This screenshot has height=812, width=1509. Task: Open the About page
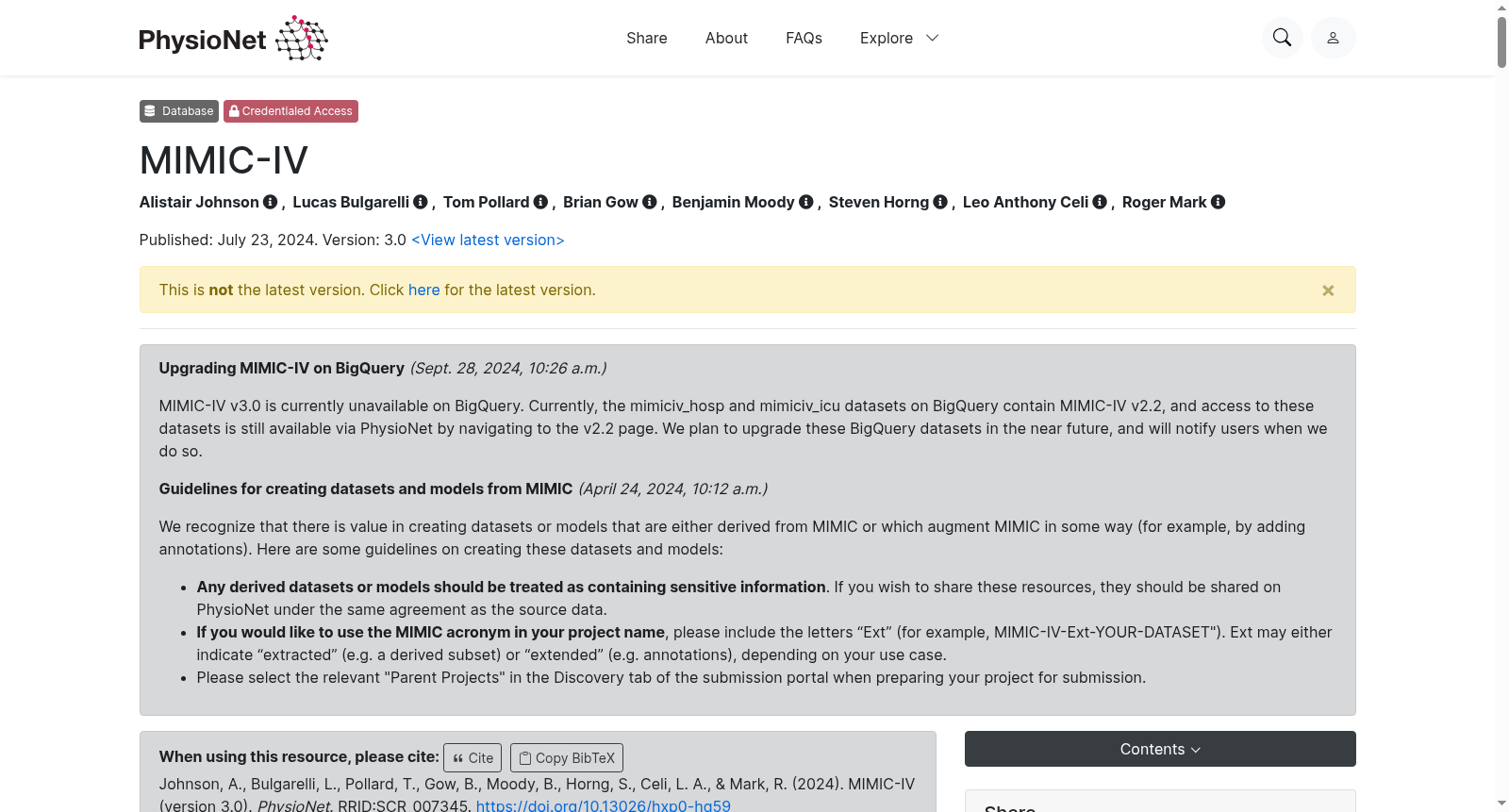(726, 38)
